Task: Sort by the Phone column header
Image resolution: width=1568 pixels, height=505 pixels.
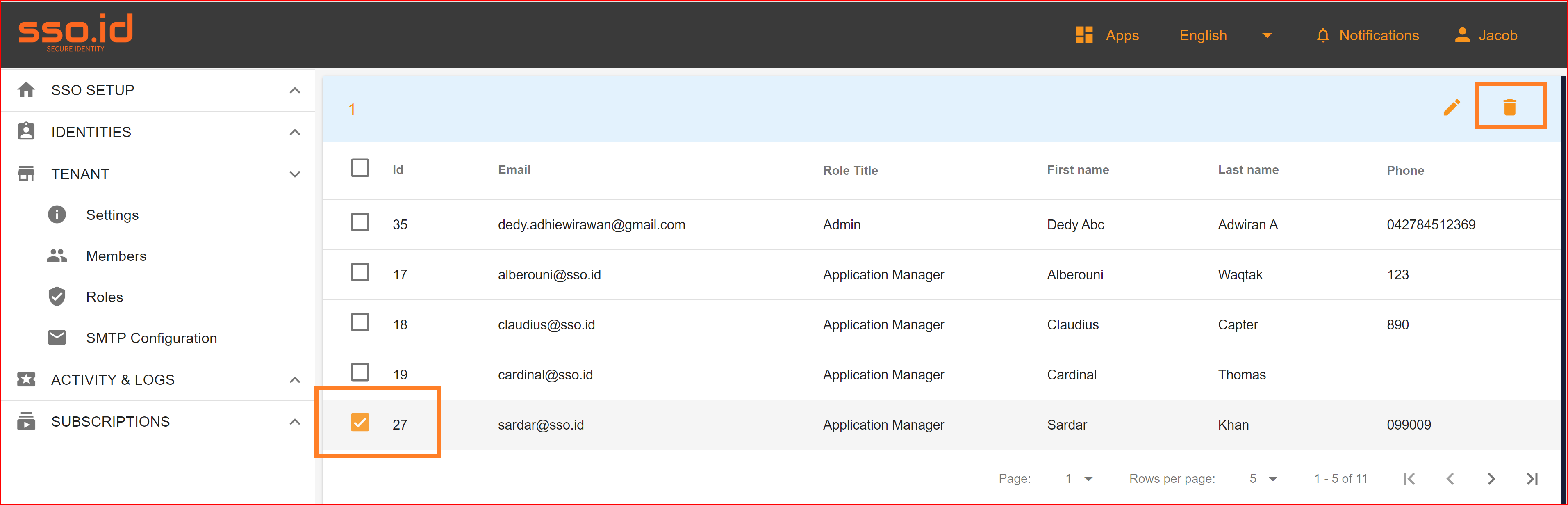Action: pos(1405,171)
